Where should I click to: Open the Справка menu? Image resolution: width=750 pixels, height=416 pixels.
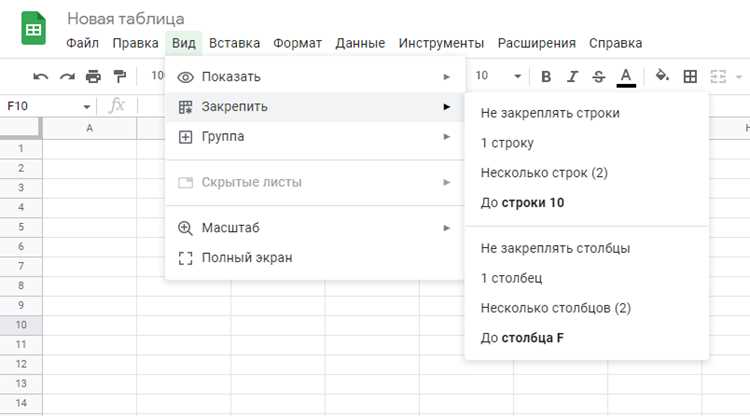(616, 43)
